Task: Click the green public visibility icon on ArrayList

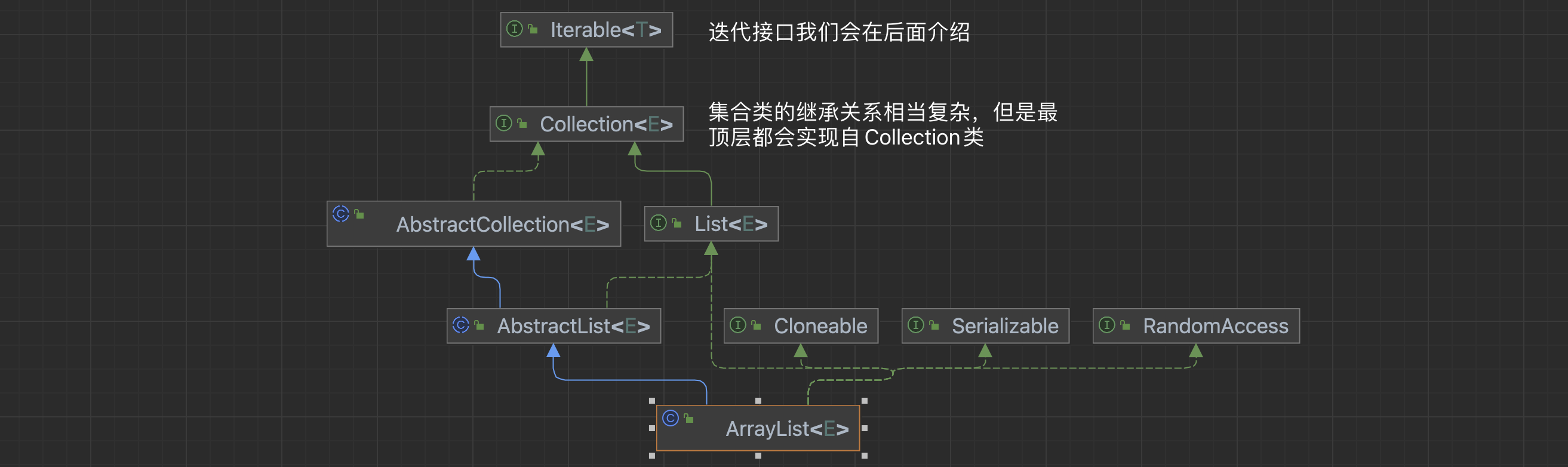Action: pos(689,418)
